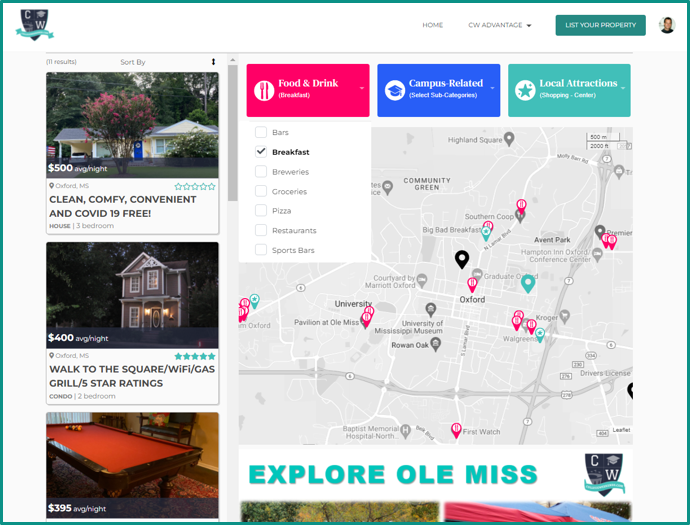Expand the Local Attractions category dropdown
This screenshot has width=690, height=525.
[x=623, y=88]
